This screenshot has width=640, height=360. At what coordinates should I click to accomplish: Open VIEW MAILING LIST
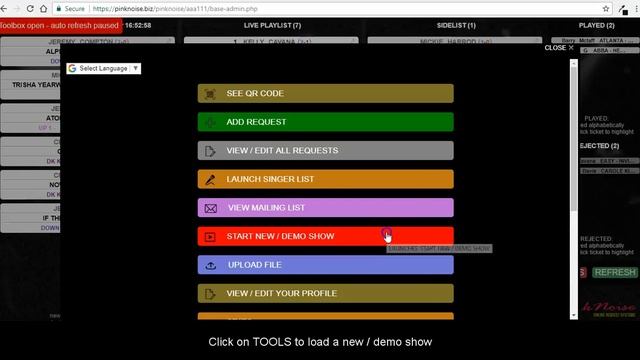coord(325,208)
